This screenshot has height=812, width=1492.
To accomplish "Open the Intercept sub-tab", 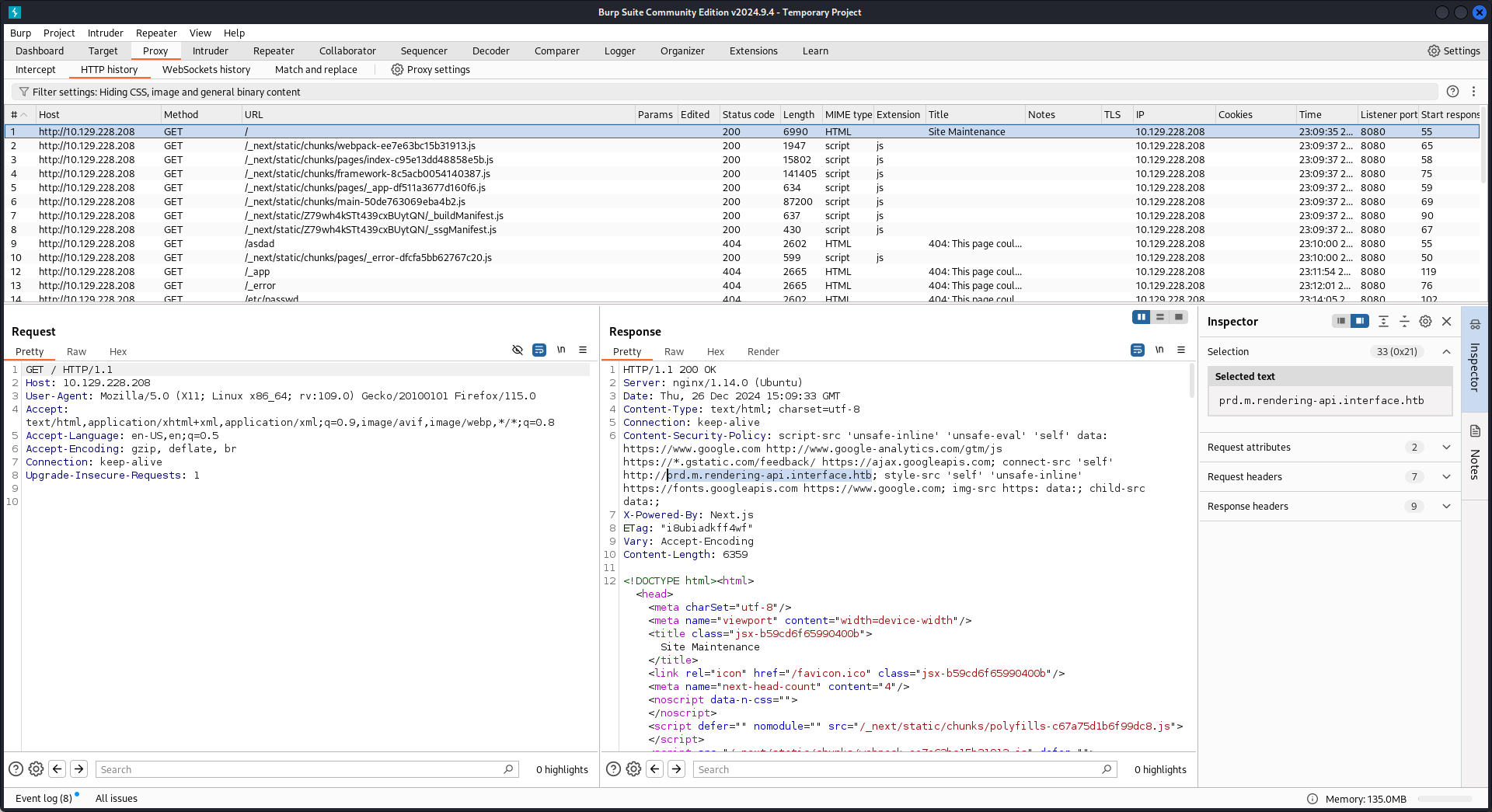I will click(36, 69).
